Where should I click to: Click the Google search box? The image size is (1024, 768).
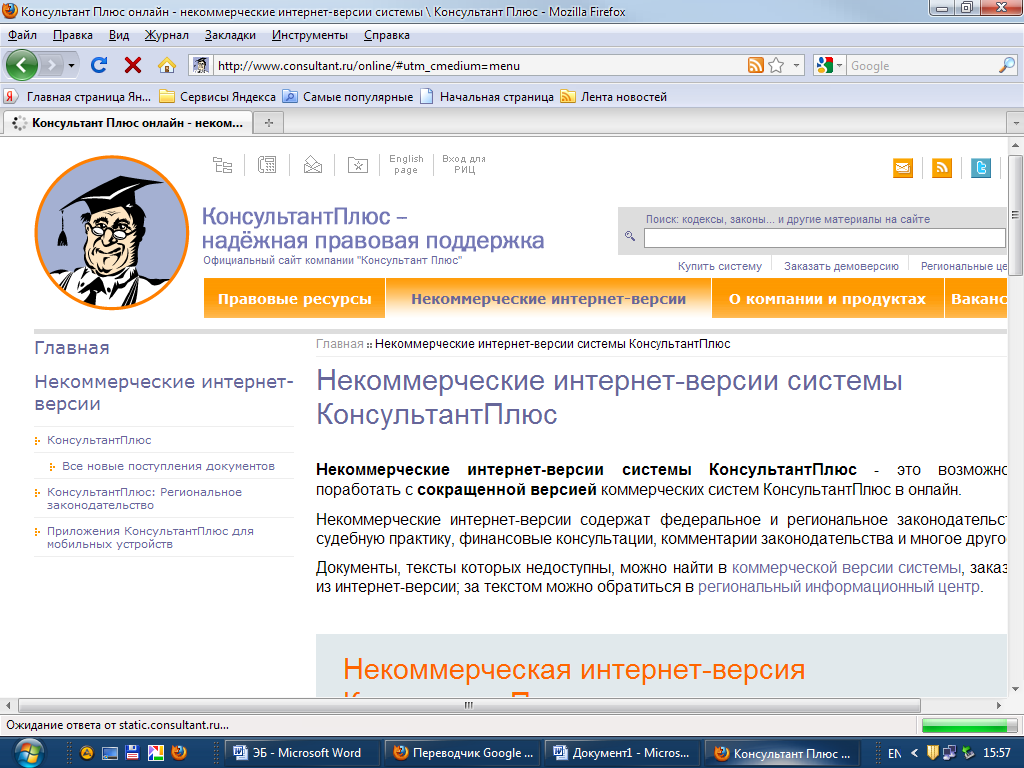(922, 65)
